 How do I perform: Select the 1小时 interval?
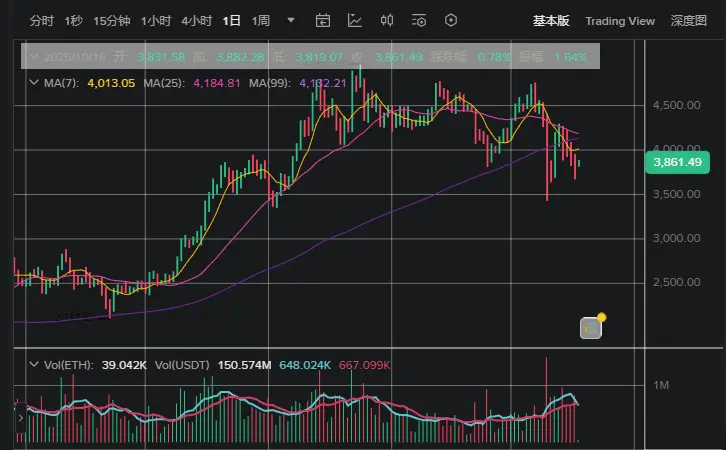pos(156,21)
